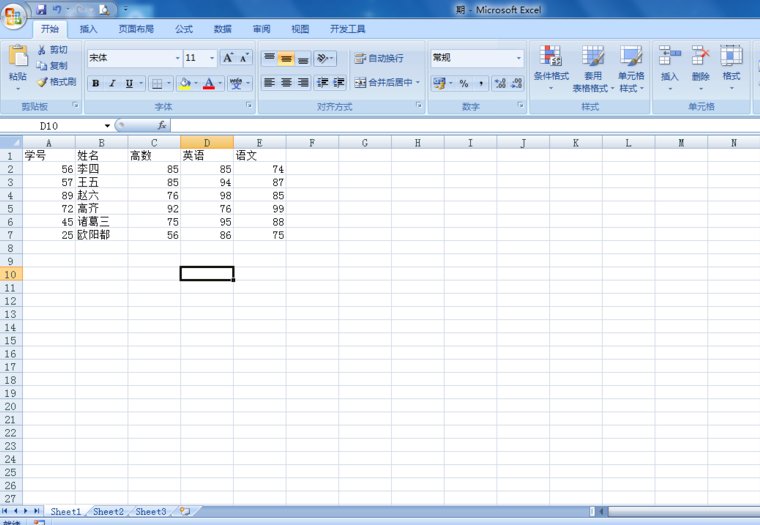The width and height of the screenshot is (760, 525).
Task: Select cell containing 诸葛三
Action: pyautogui.click(x=101, y=222)
